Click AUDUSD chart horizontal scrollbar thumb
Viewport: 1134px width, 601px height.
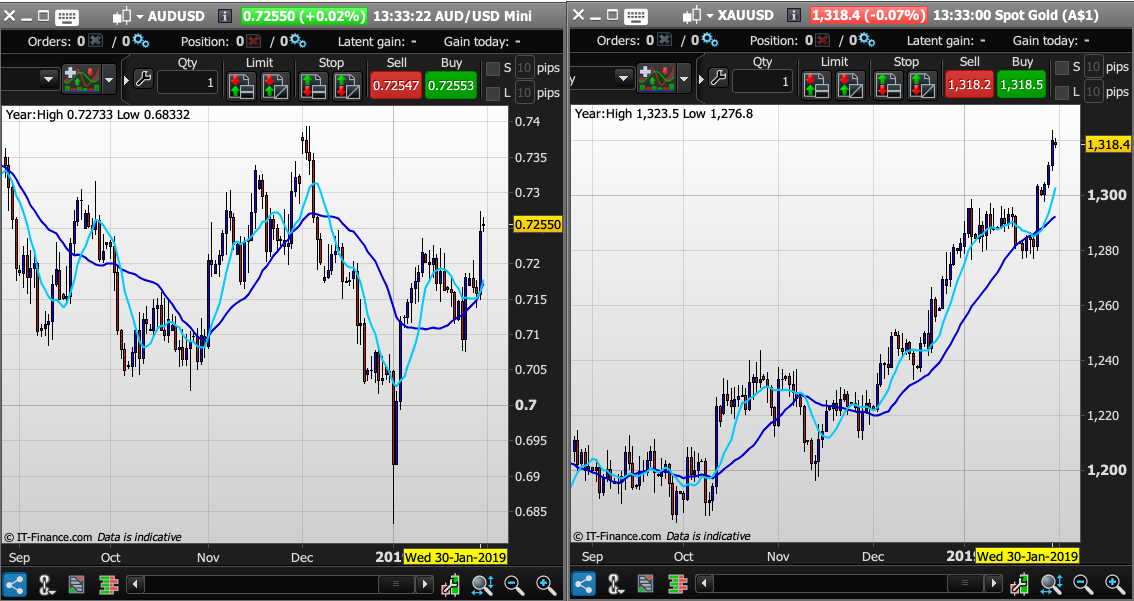pyautogui.click(x=396, y=584)
